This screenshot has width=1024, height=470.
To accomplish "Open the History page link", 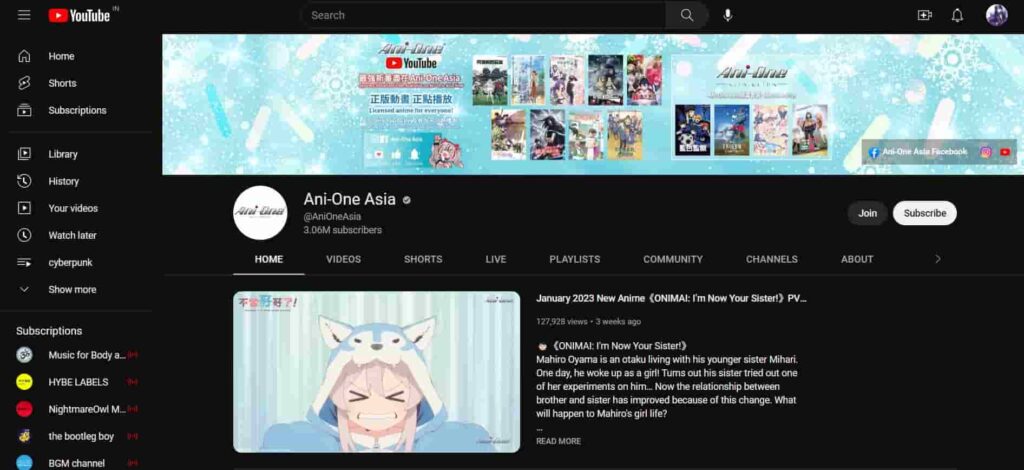I will (x=63, y=181).
